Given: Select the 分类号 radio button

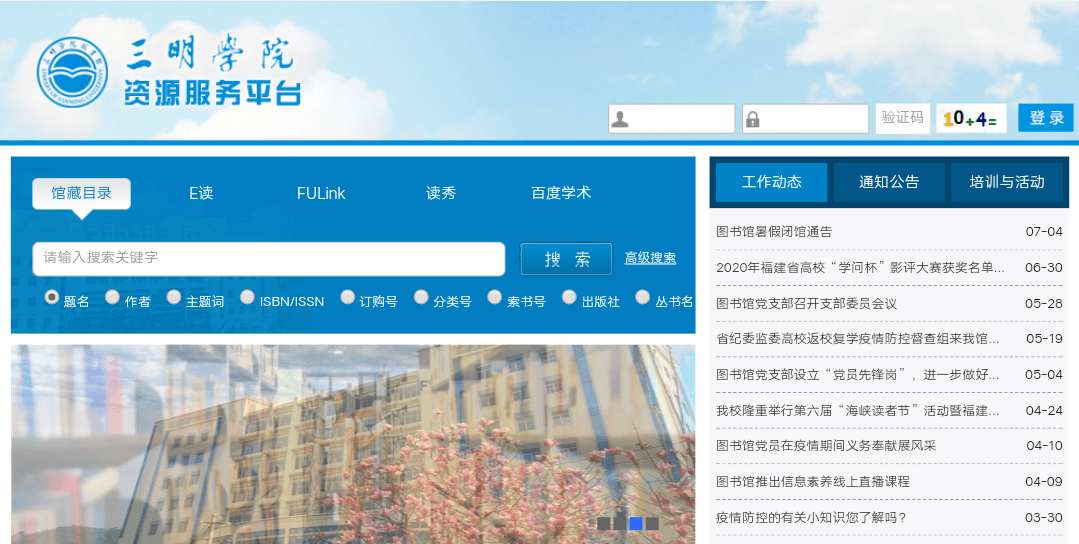Looking at the screenshot, I should coord(421,297).
